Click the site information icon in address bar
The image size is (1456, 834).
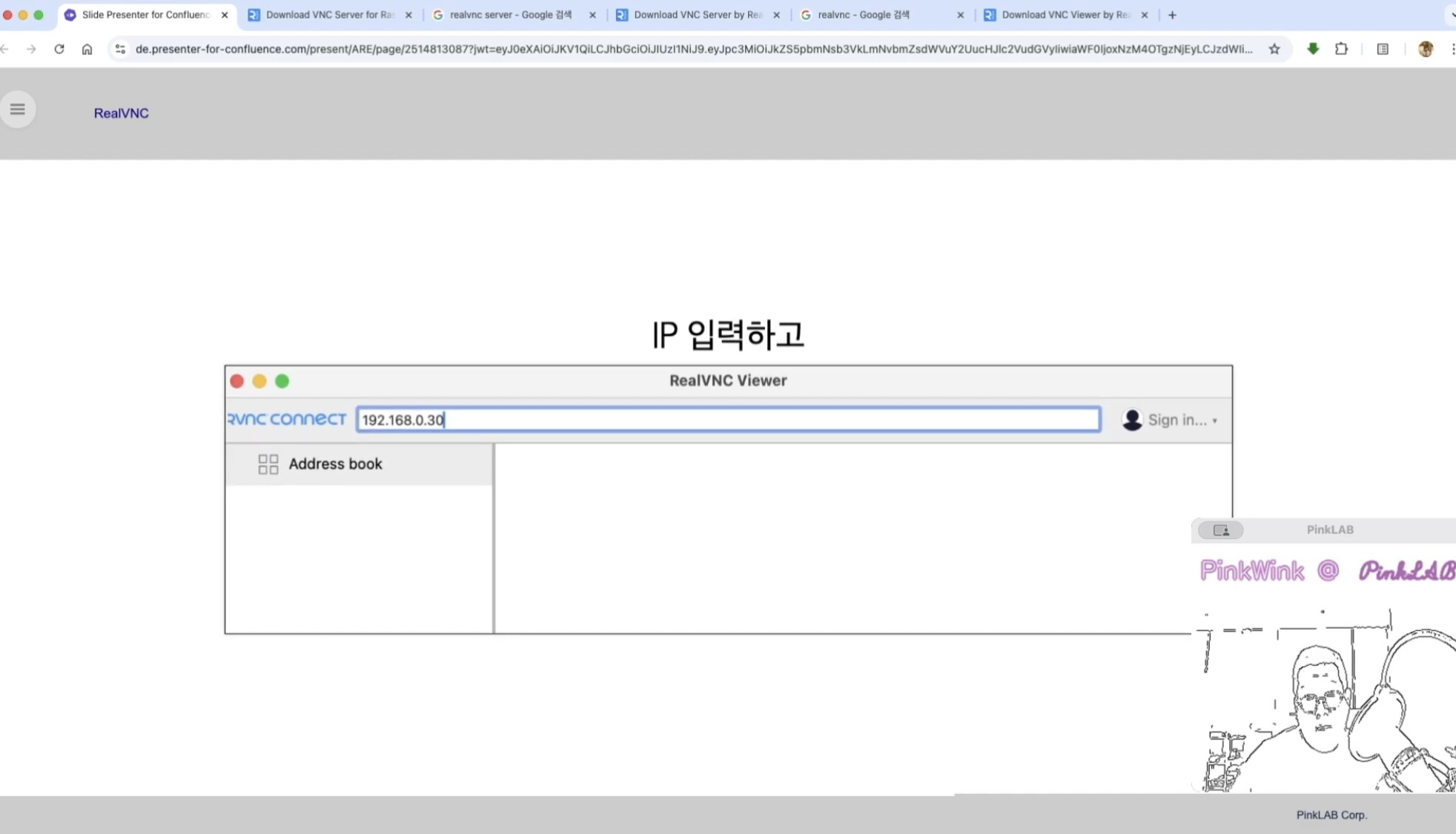tap(120, 49)
